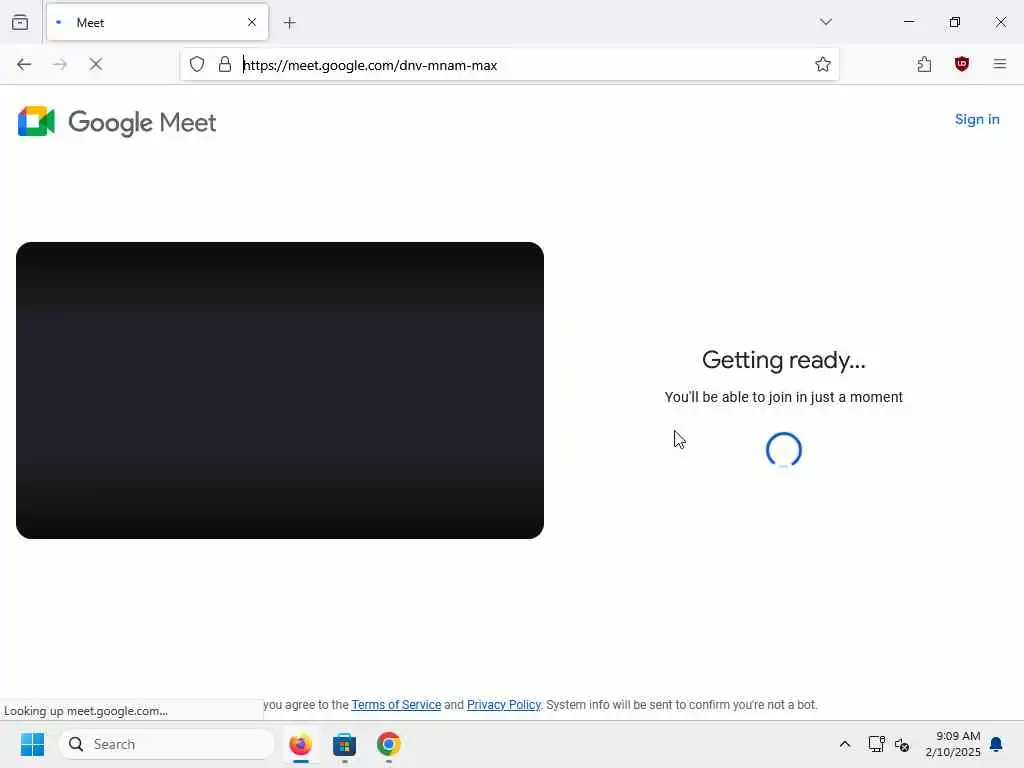Open Firefox from the taskbar
Viewport: 1024px width, 768px height.
300,744
